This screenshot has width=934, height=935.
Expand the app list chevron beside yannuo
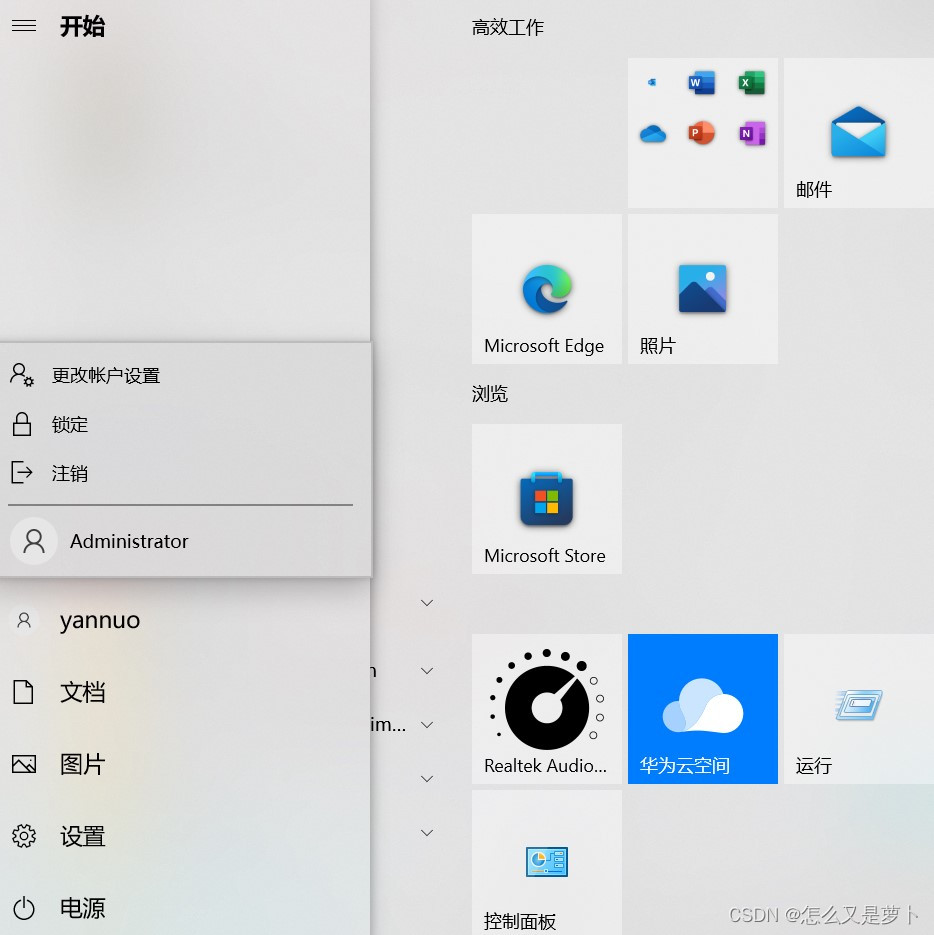pos(427,603)
